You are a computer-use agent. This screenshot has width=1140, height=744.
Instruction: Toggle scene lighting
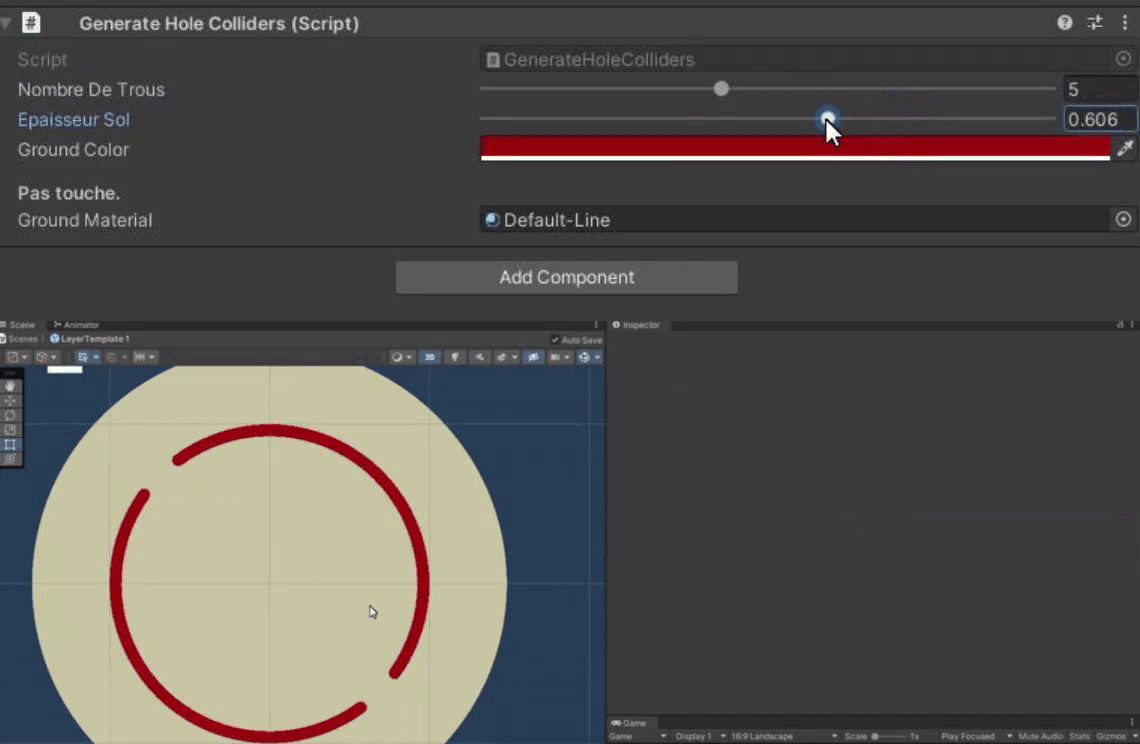[455, 357]
